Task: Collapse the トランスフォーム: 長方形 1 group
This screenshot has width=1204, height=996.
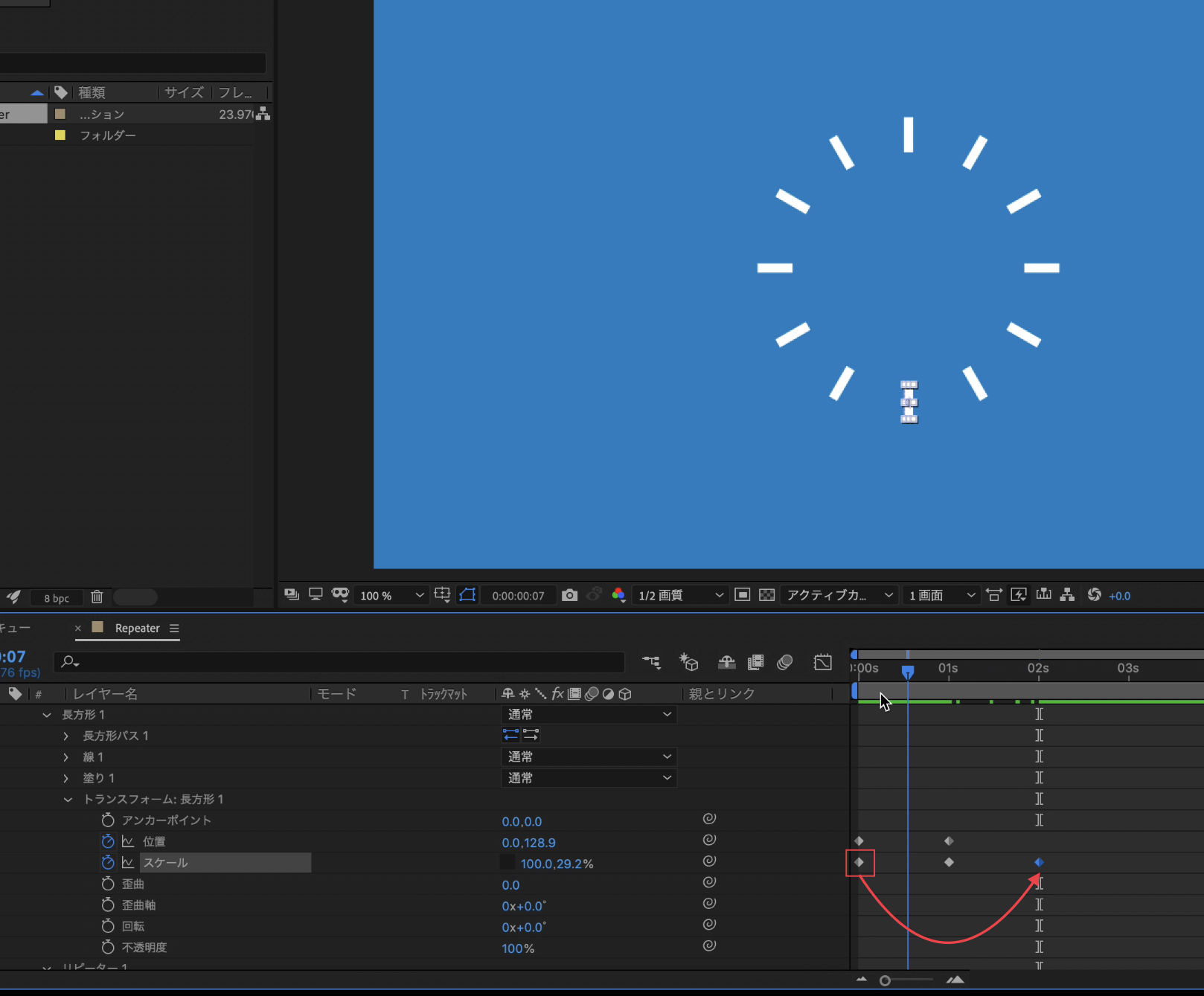Action: click(68, 800)
